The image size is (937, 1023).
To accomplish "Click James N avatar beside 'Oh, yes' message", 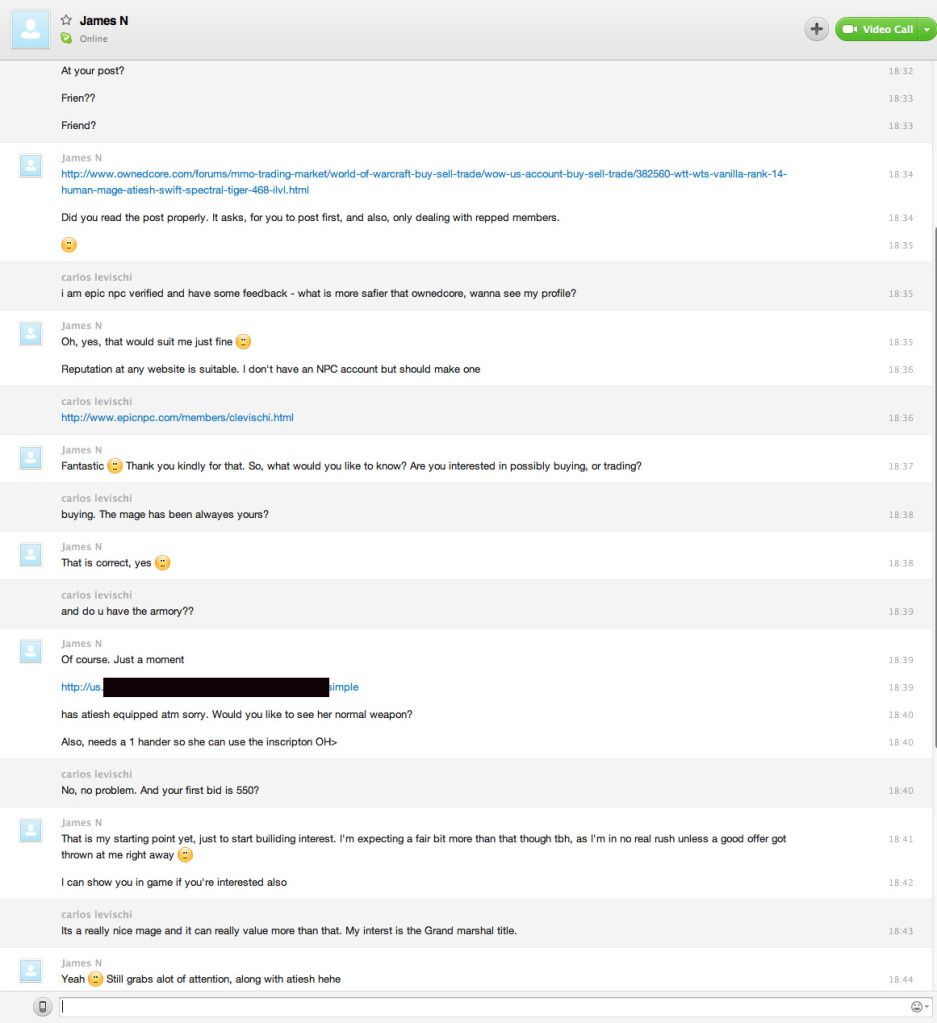I will pyautogui.click(x=31, y=333).
